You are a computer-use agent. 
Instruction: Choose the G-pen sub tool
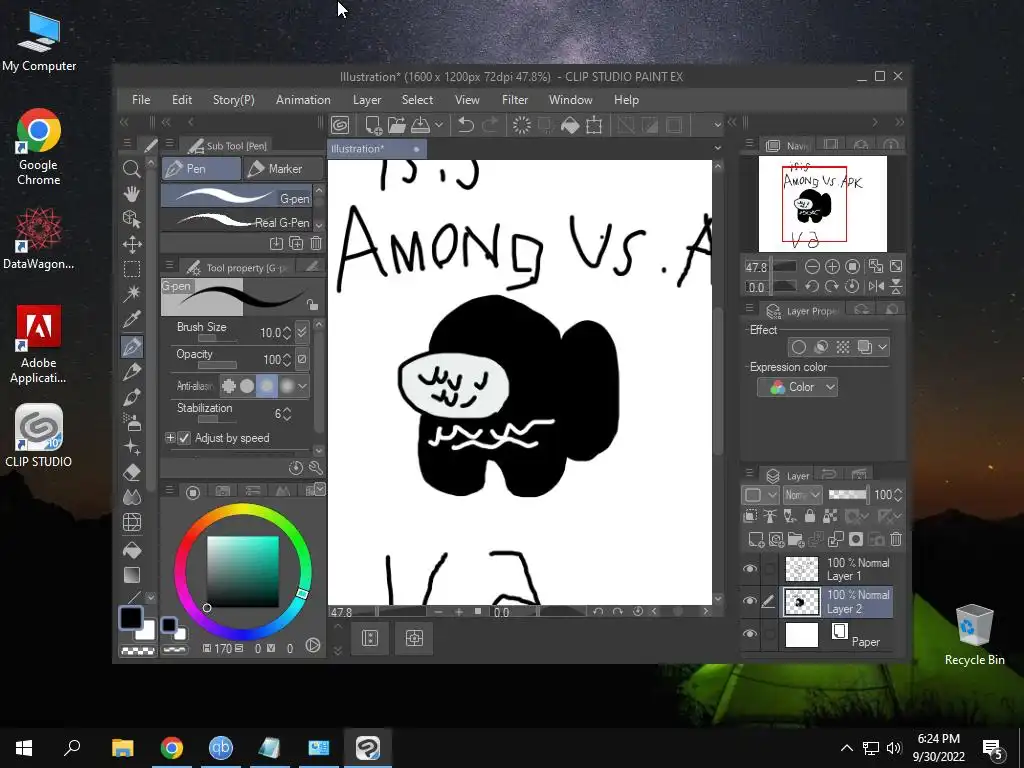click(x=236, y=196)
